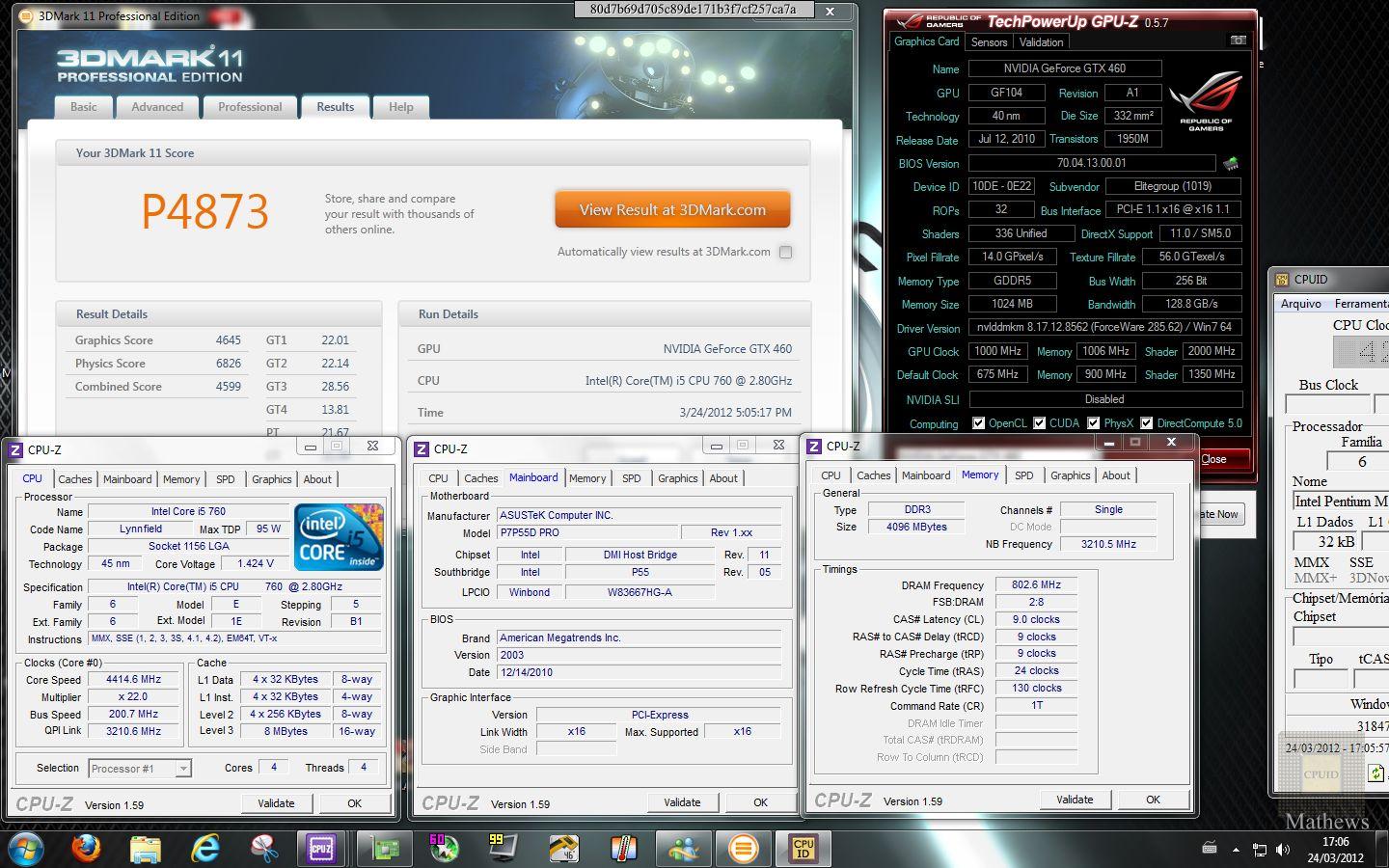Click the keyboard icon in system tray

point(1210,849)
